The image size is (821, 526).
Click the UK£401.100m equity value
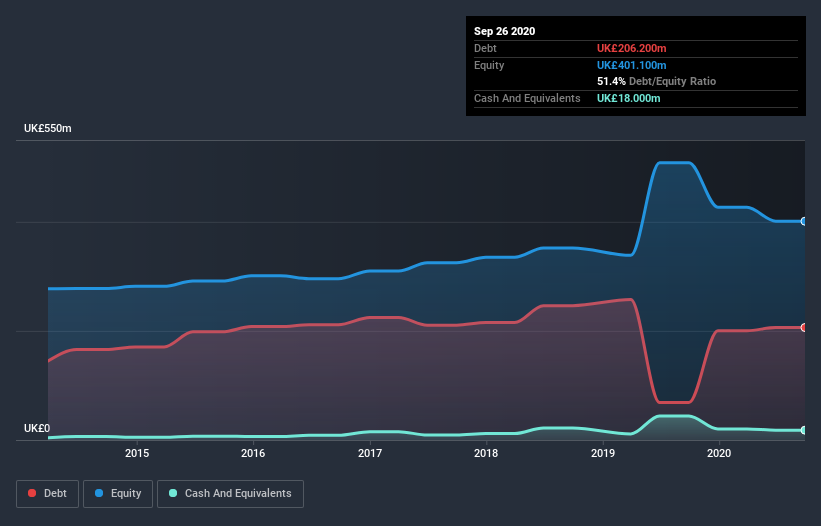(x=631, y=65)
